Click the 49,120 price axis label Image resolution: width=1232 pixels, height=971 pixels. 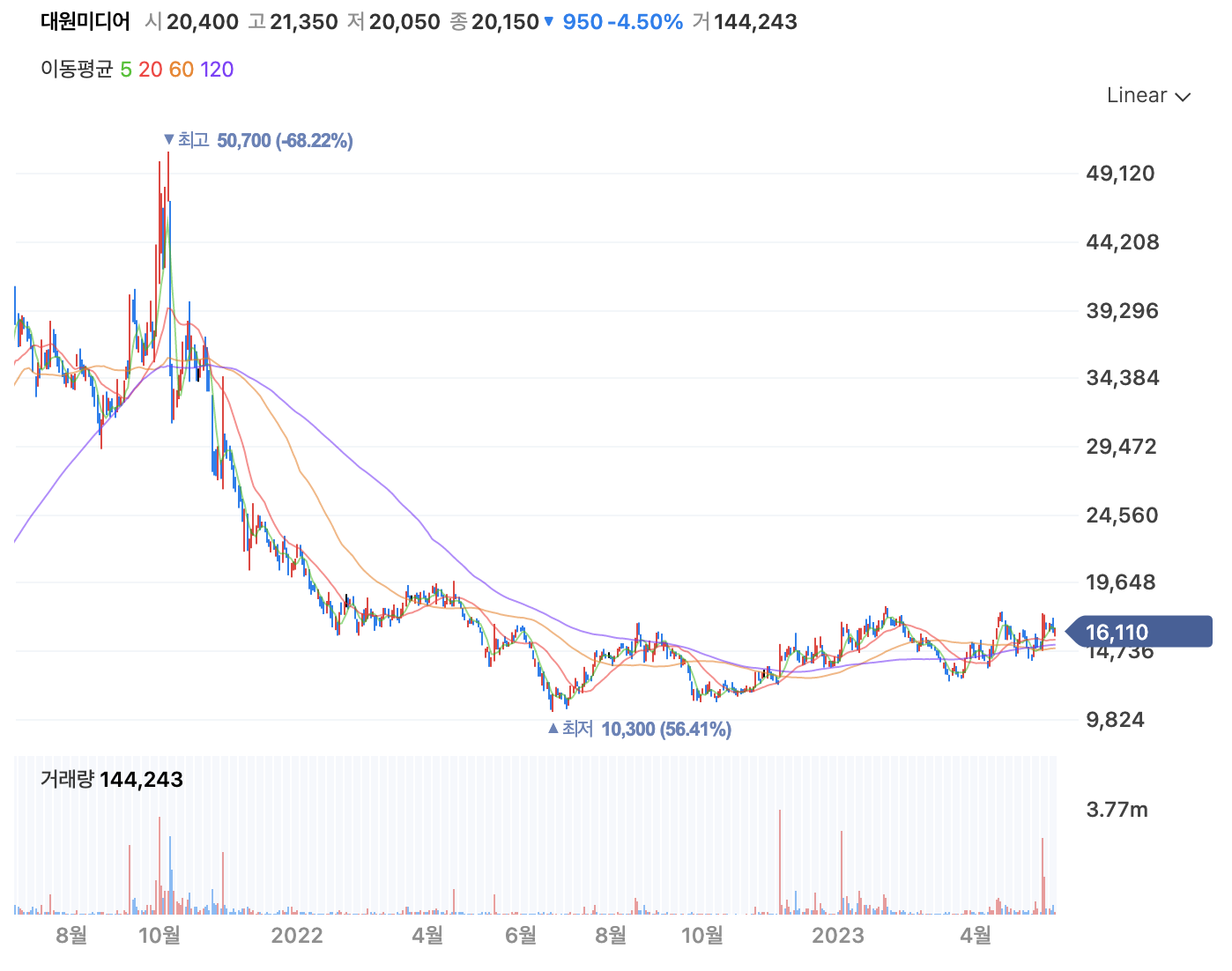(1120, 174)
